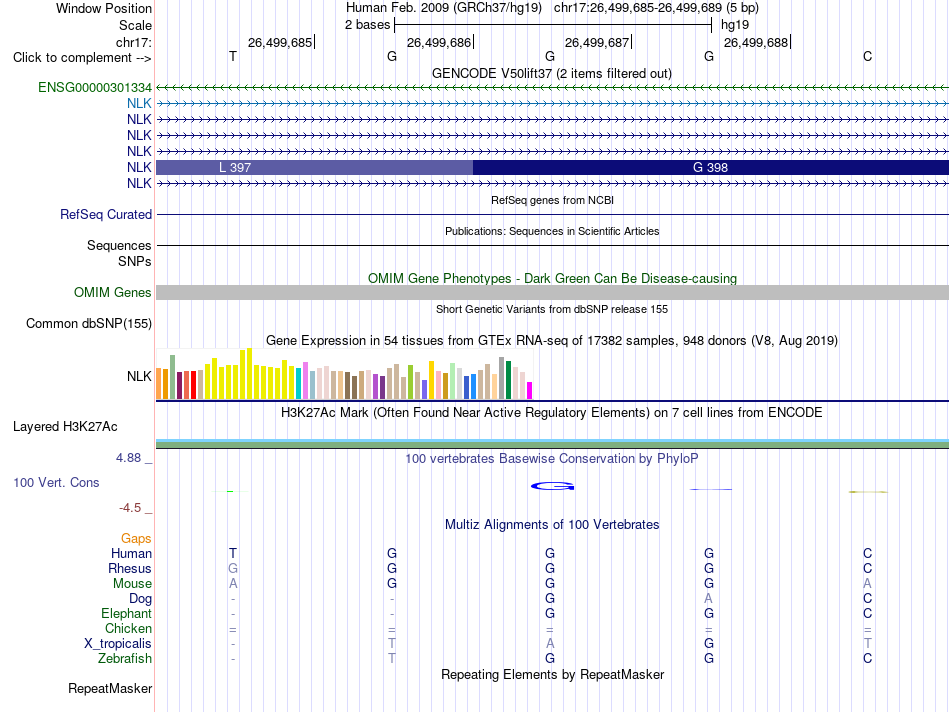950x712 pixels.
Task: Click OMIM Gene Phenotypes track title
Action: [x=553, y=278]
